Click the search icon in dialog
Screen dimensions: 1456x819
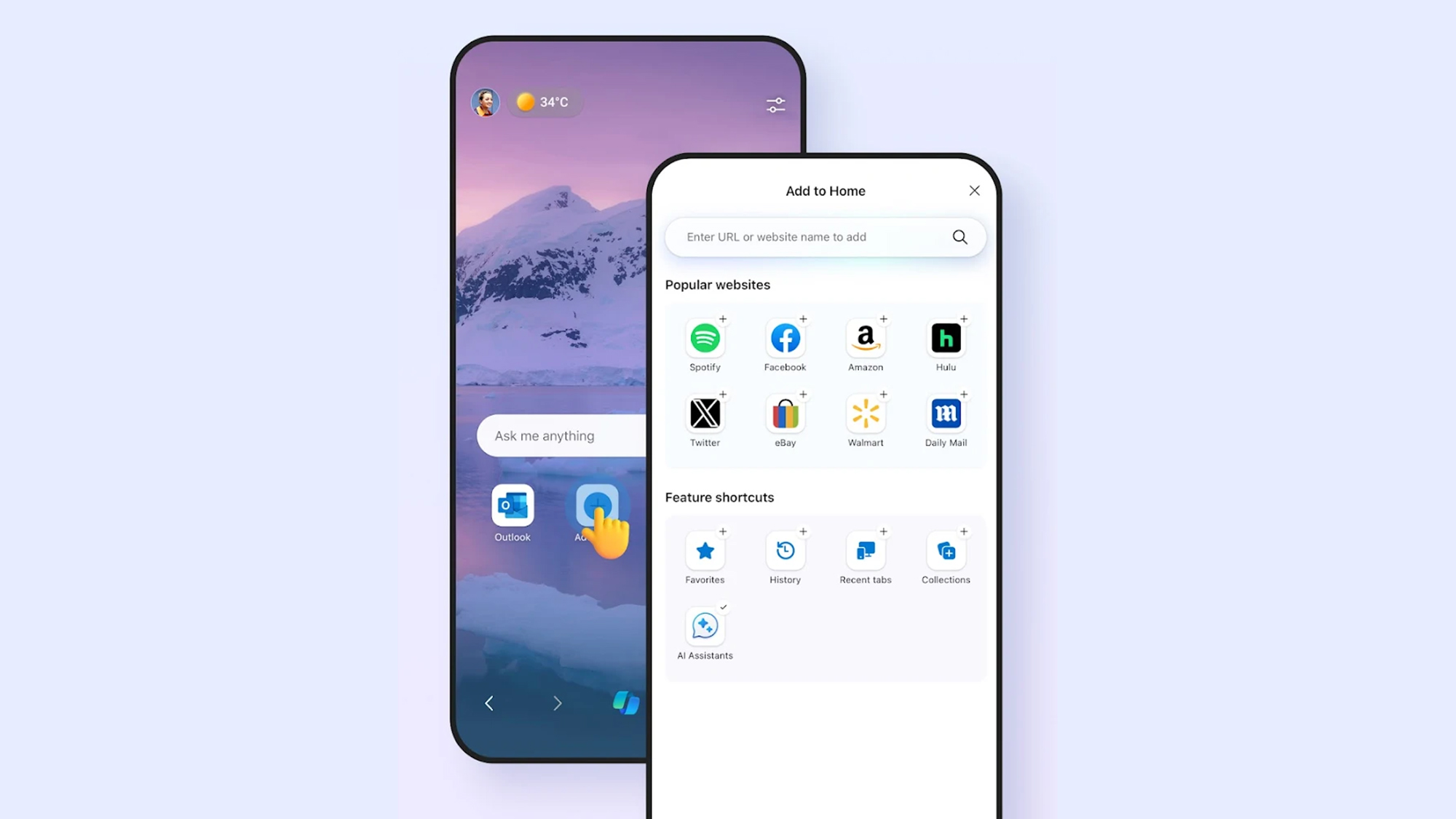coord(959,237)
